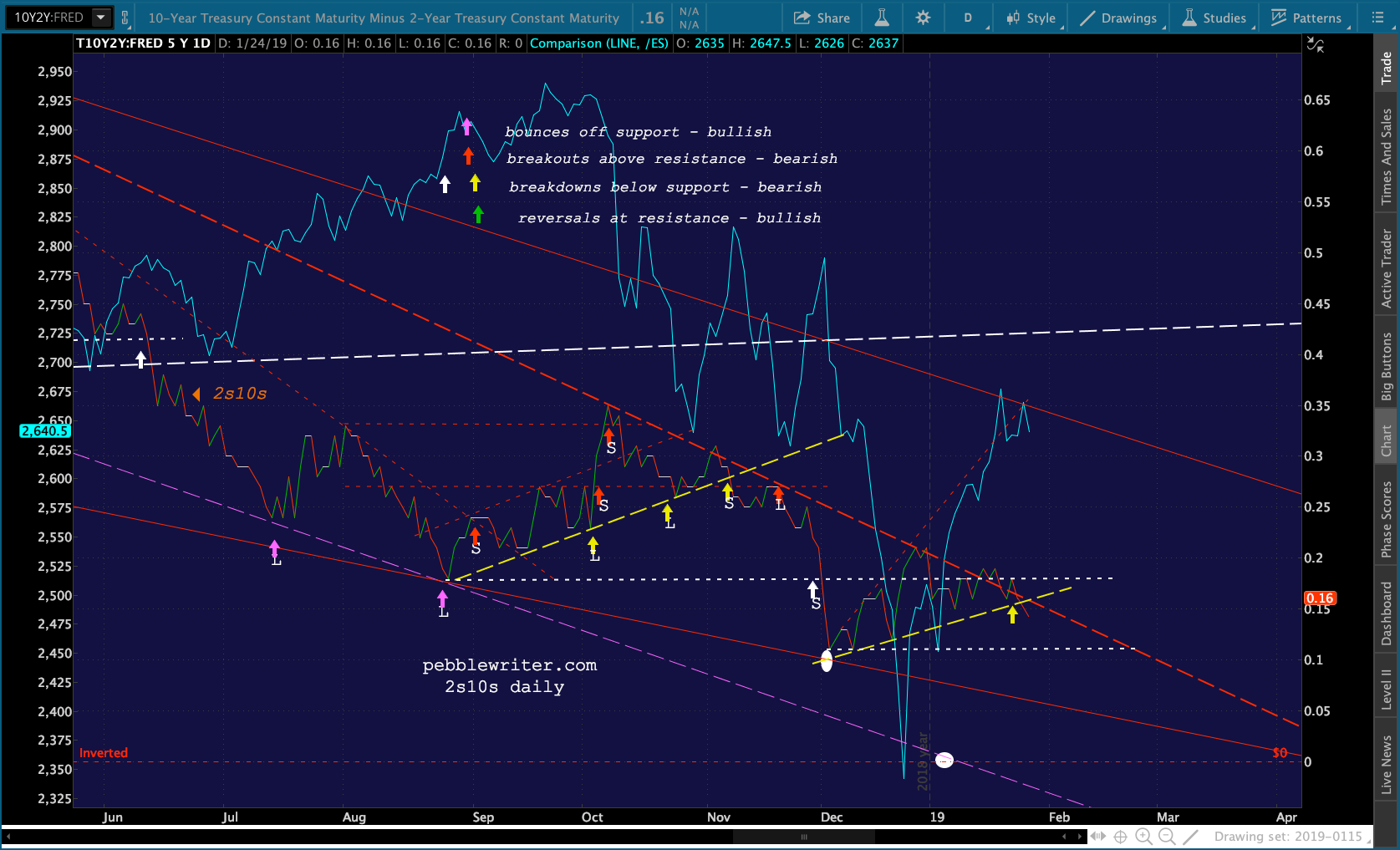Click the symbol link chain icon
The image size is (1400, 850).
[x=125, y=18]
